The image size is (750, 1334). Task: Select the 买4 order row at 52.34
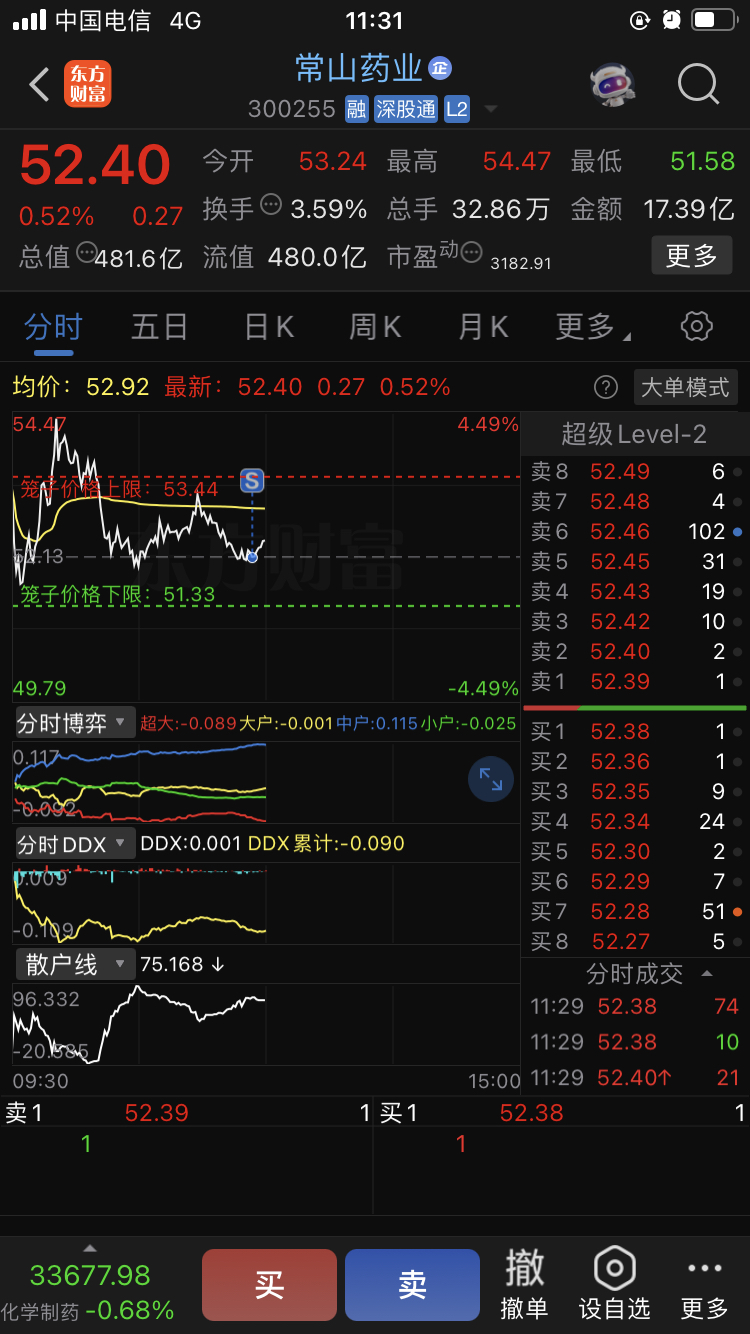tap(634, 822)
